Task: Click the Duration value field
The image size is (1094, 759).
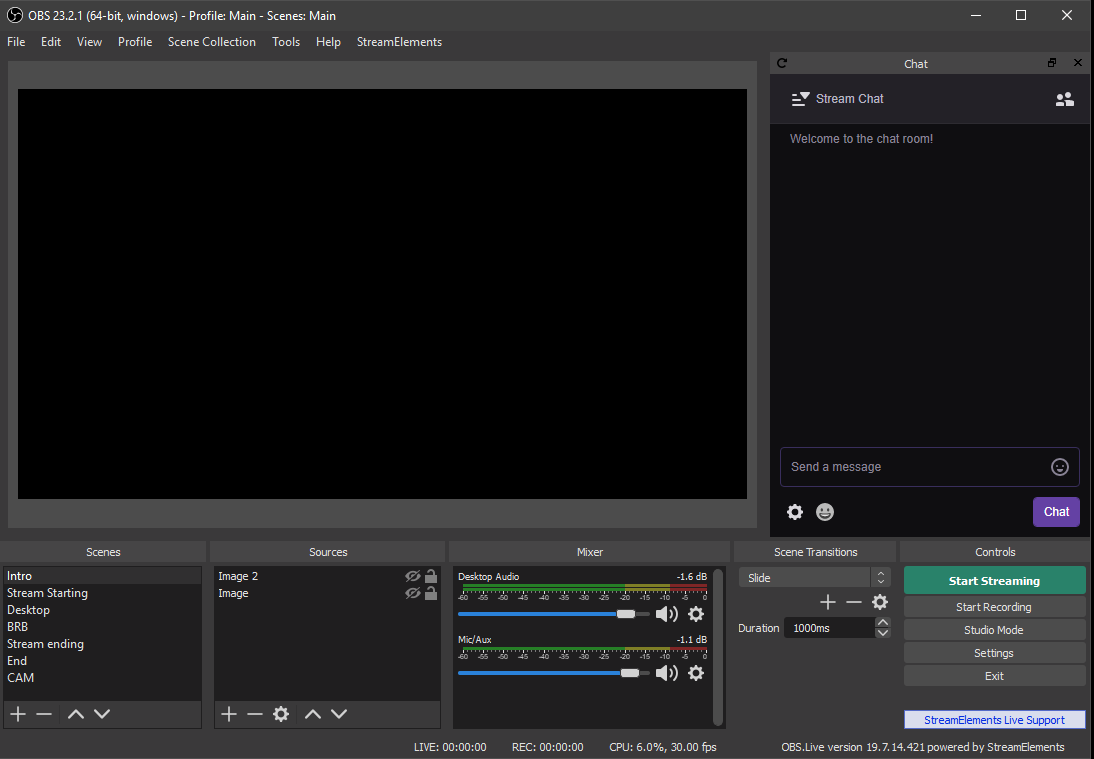Action: tap(830, 628)
